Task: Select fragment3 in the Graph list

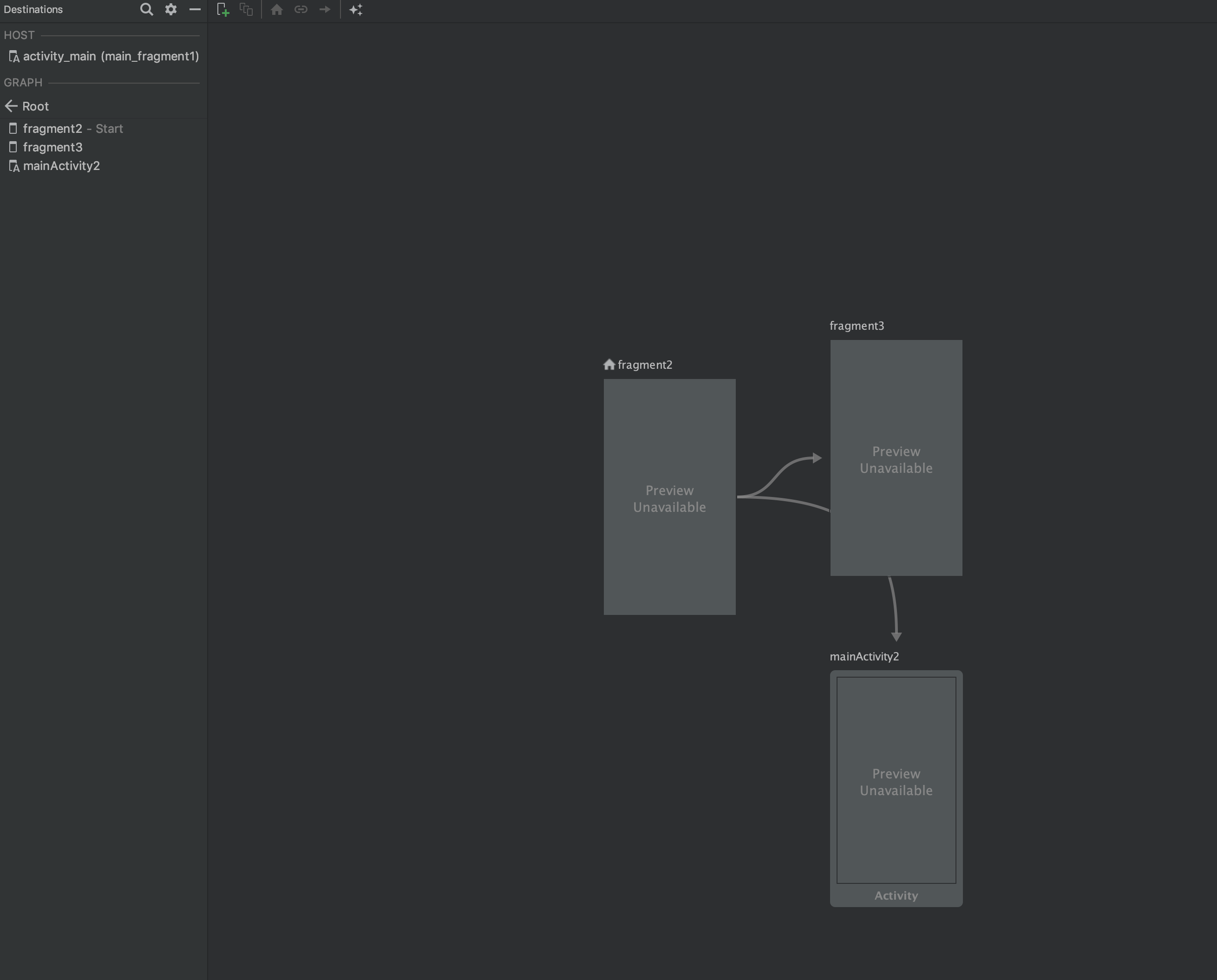Action: click(x=52, y=147)
